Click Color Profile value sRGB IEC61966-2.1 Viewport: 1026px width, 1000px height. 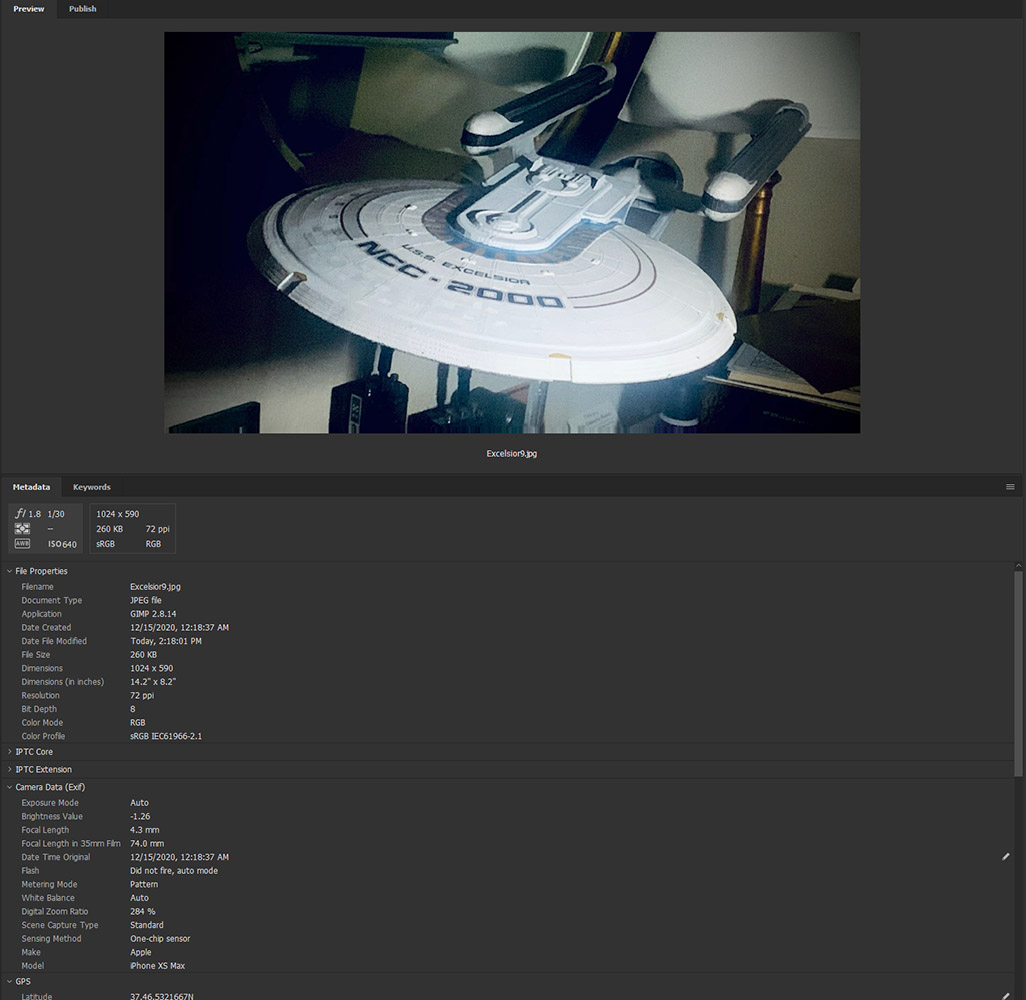click(166, 736)
